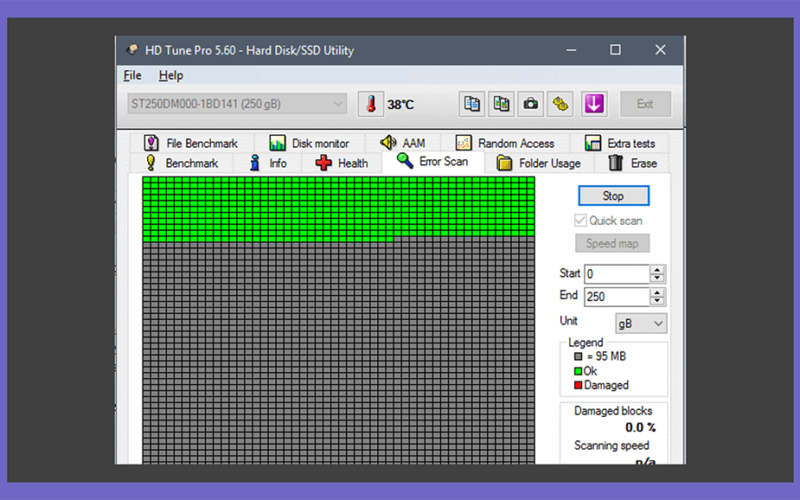Click the Folder Usage folder icon
This screenshot has width=800, height=500.
[x=504, y=163]
